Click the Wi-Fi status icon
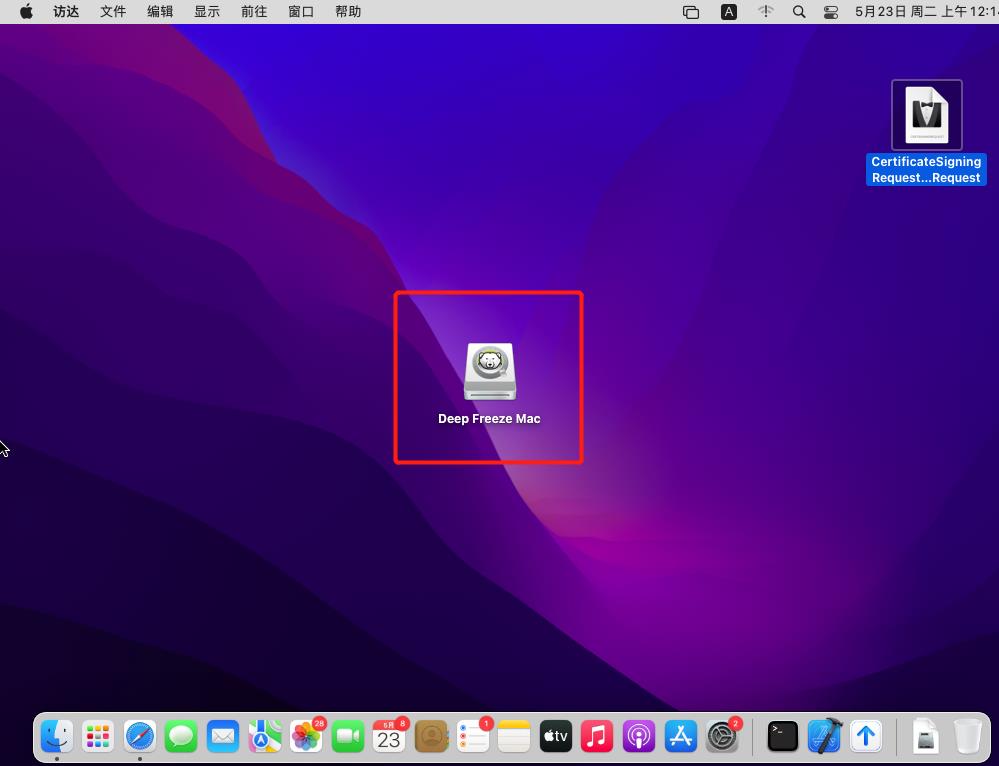Image resolution: width=999 pixels, height=766 pixels. (x=766, y=12)
